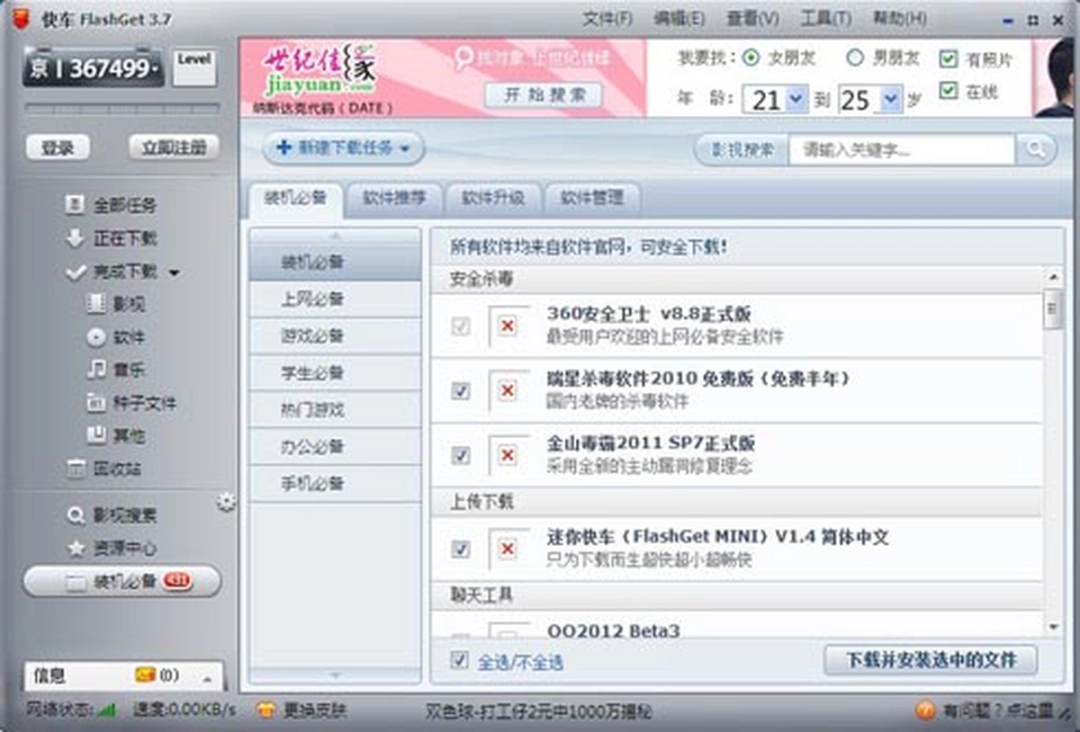Screen dimensions: 1080x732
Task: Uncheck the 瑞星杀毒软件 2010 checkbox
Action: click(x=460, y=390)
